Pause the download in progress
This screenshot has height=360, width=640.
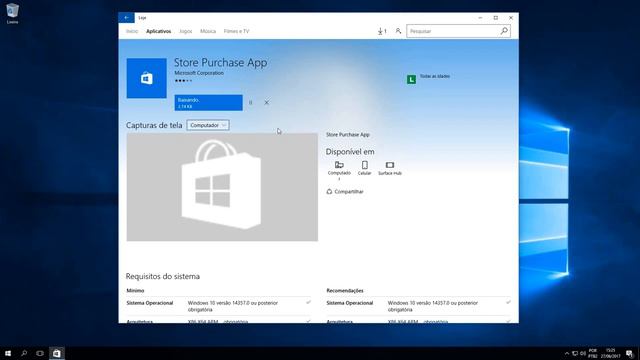point(251,103)
